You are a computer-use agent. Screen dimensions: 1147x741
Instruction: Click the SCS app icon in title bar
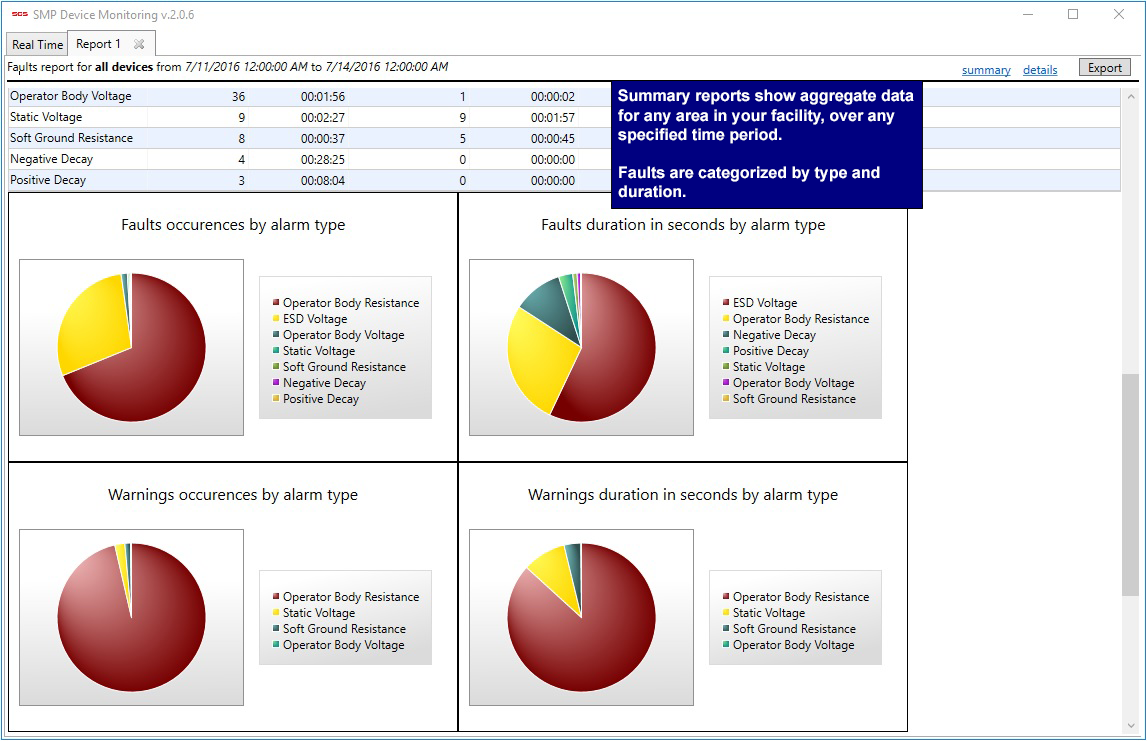click(19, 14)
